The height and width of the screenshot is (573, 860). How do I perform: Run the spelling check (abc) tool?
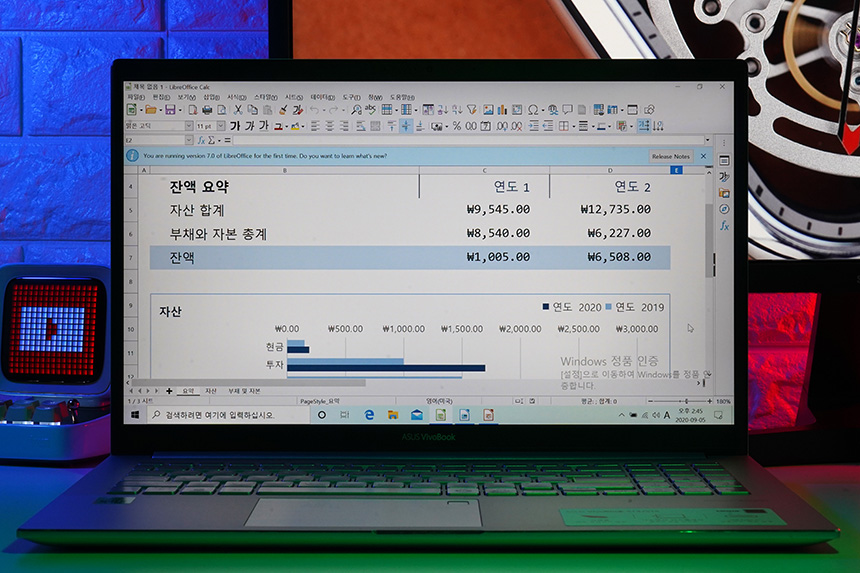[x=371, y=110]
